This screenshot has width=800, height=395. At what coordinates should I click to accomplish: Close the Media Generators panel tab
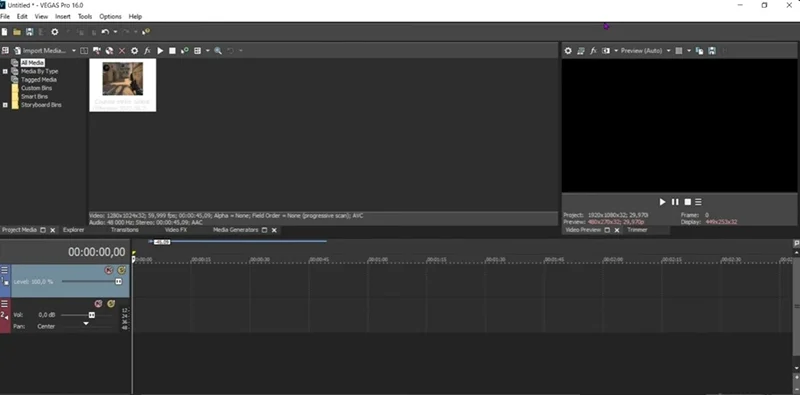click(x=274, y=230)
